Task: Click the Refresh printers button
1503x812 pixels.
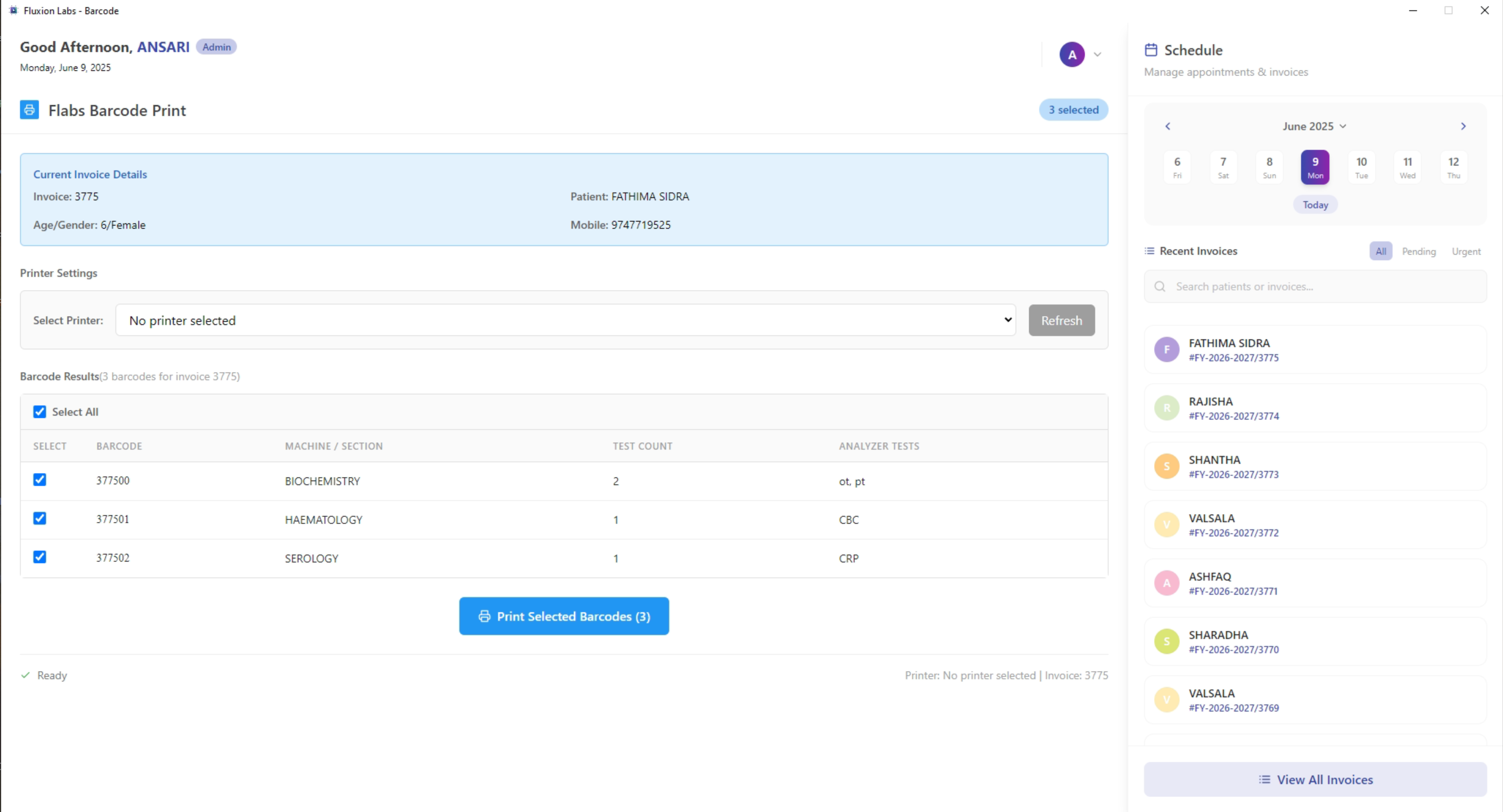Action: (x=1061, y=320)
